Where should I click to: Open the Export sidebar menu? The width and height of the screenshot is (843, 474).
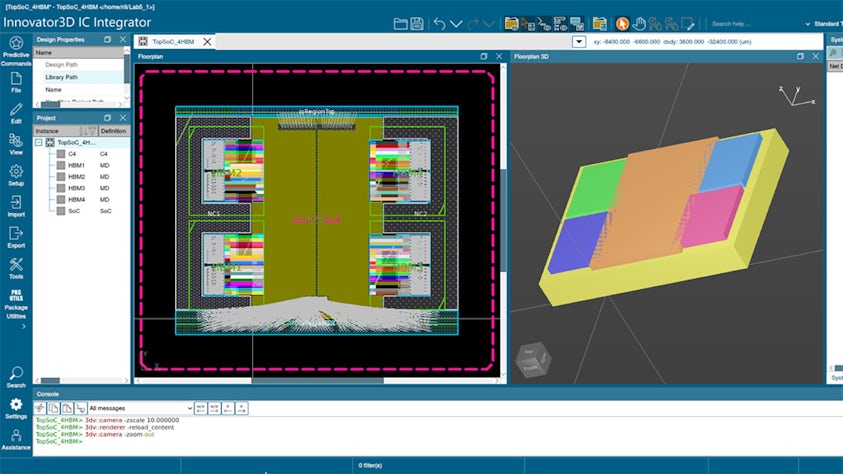tap(16, 237)
